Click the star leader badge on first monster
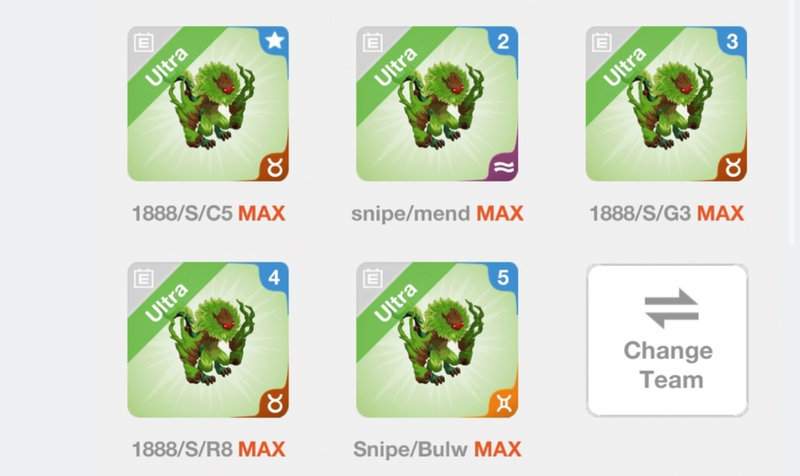Screen dimensions: 800x476 pyautogui.click(x=274, y=40)
